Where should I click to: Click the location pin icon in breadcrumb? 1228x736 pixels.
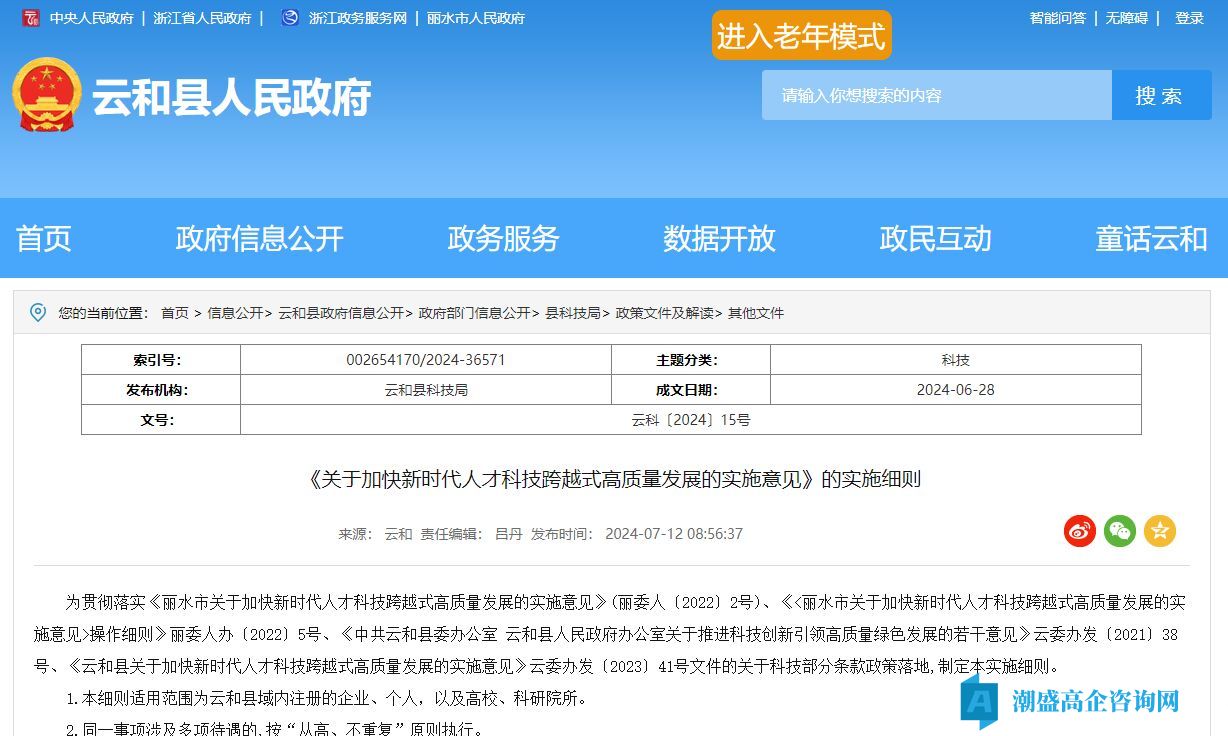(38, 313)
